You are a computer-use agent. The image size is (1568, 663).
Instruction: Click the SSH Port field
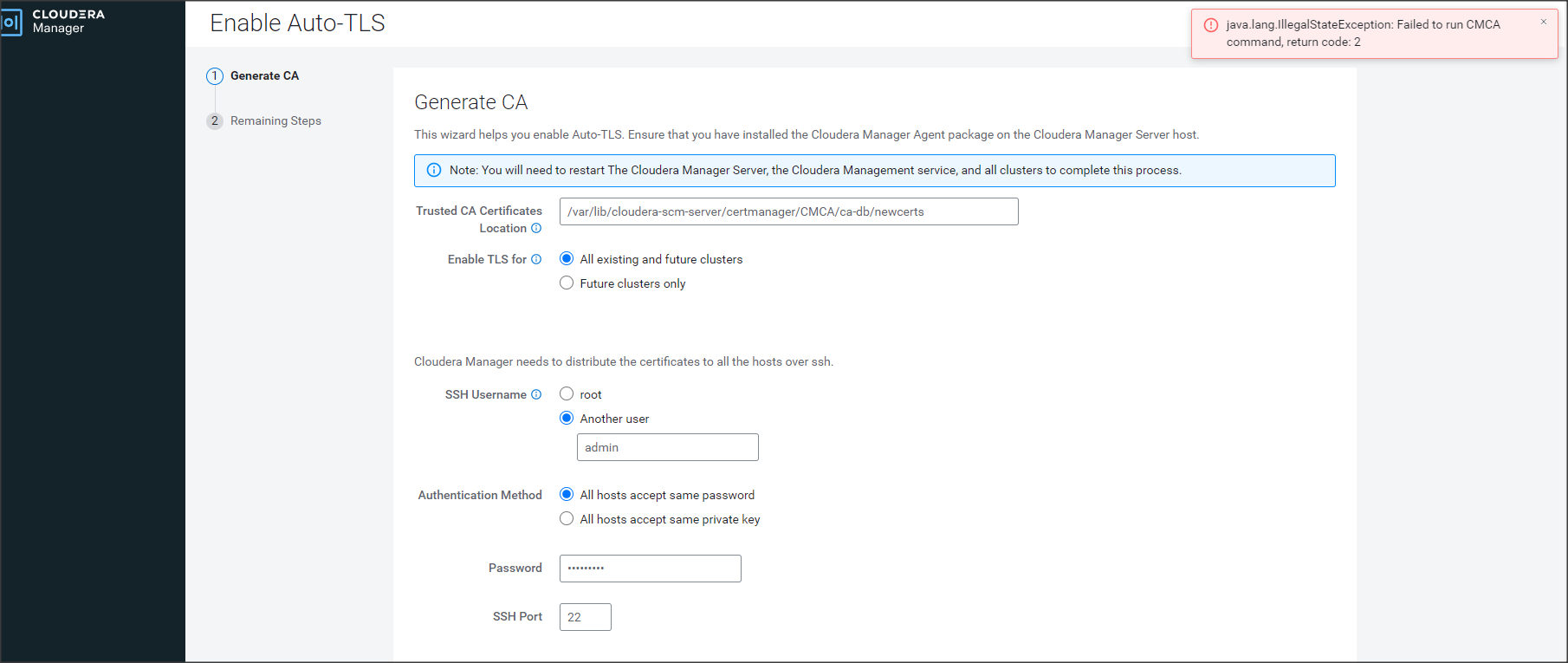[x=585, y=617]
